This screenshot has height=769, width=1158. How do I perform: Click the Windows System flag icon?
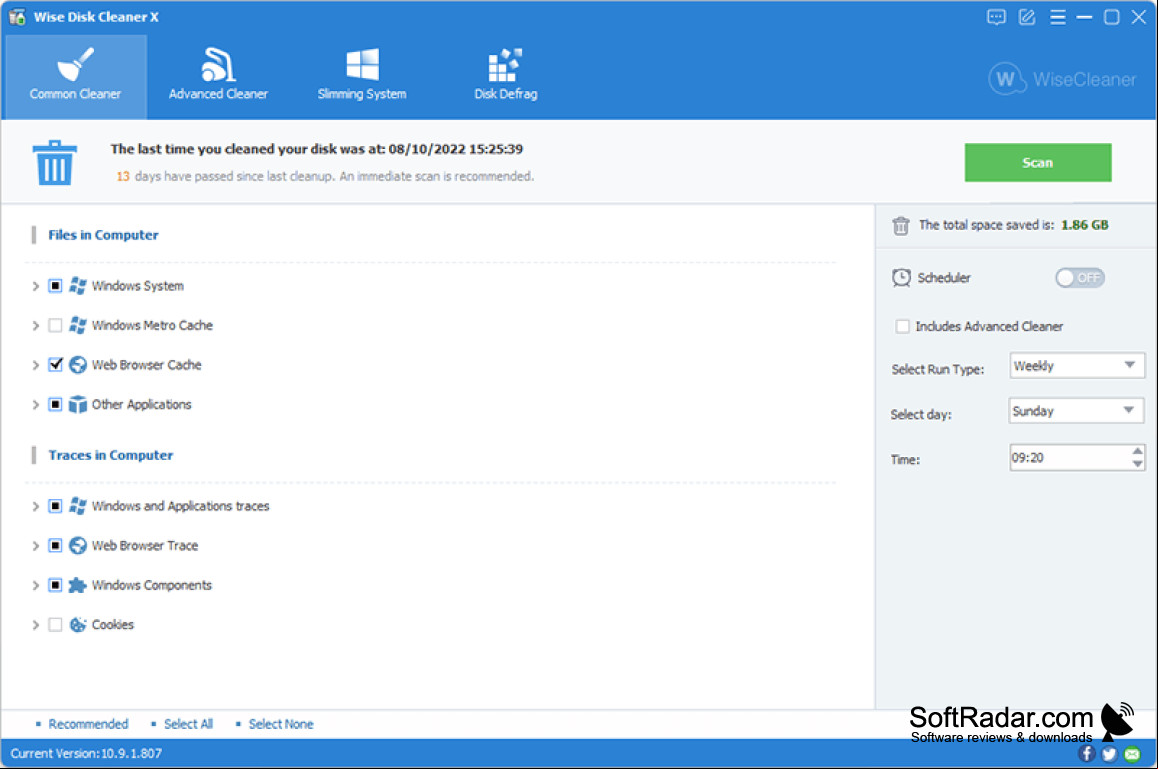pos(78,285)
